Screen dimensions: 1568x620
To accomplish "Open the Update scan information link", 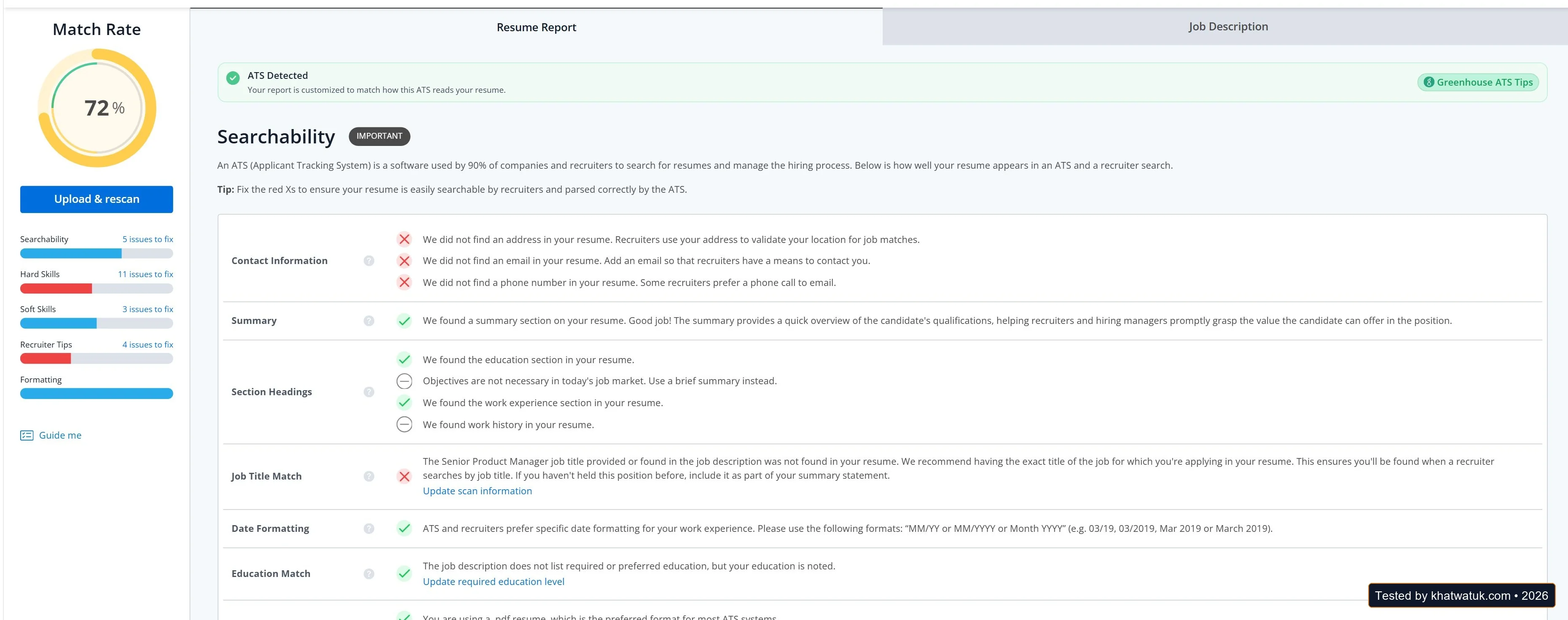I will click(x=477, y=491).
